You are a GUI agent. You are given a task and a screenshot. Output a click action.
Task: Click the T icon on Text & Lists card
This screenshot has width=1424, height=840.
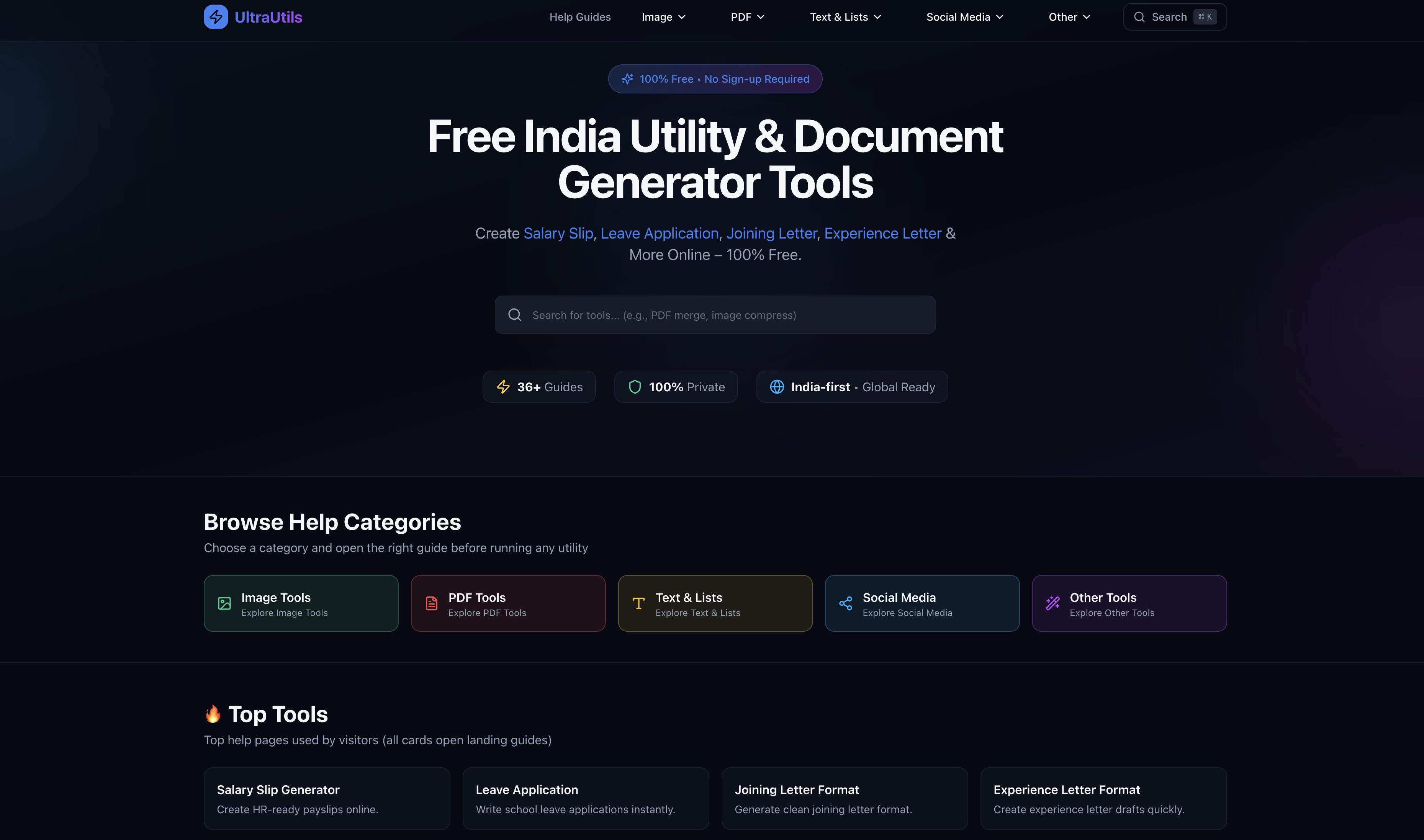[638, 603]
